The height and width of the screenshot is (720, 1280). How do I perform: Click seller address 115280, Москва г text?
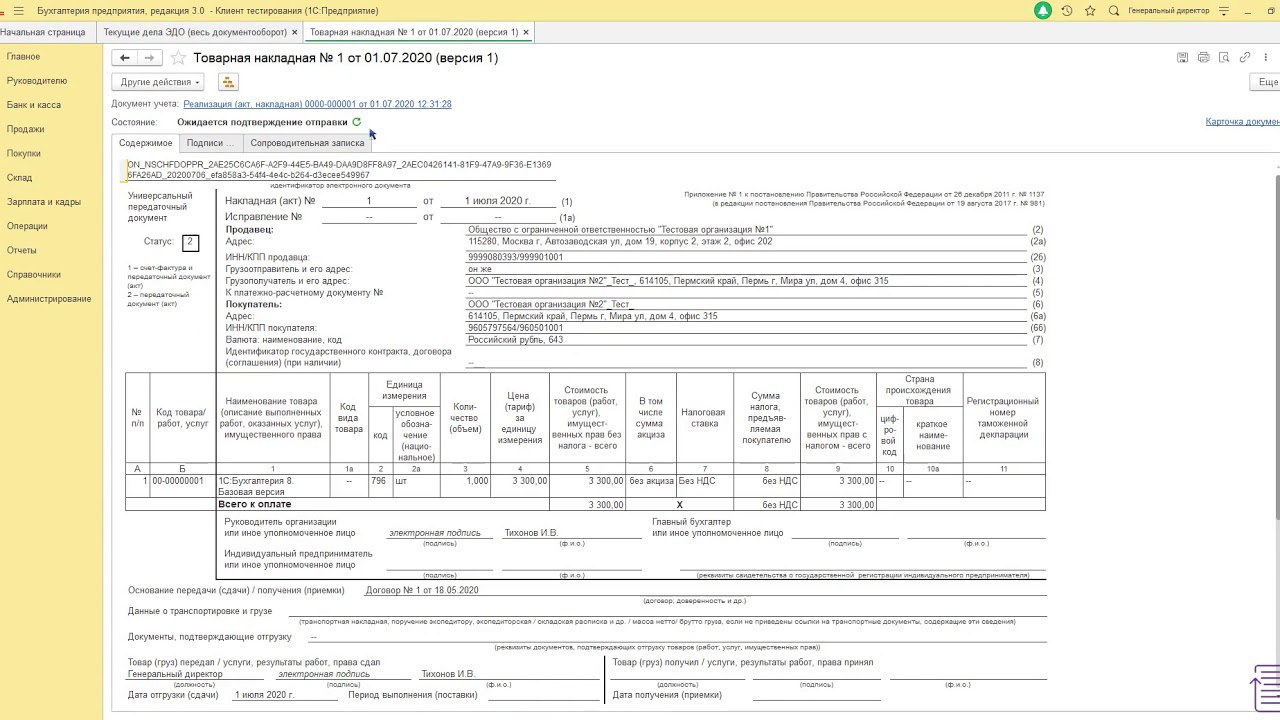tap(620, 241)
